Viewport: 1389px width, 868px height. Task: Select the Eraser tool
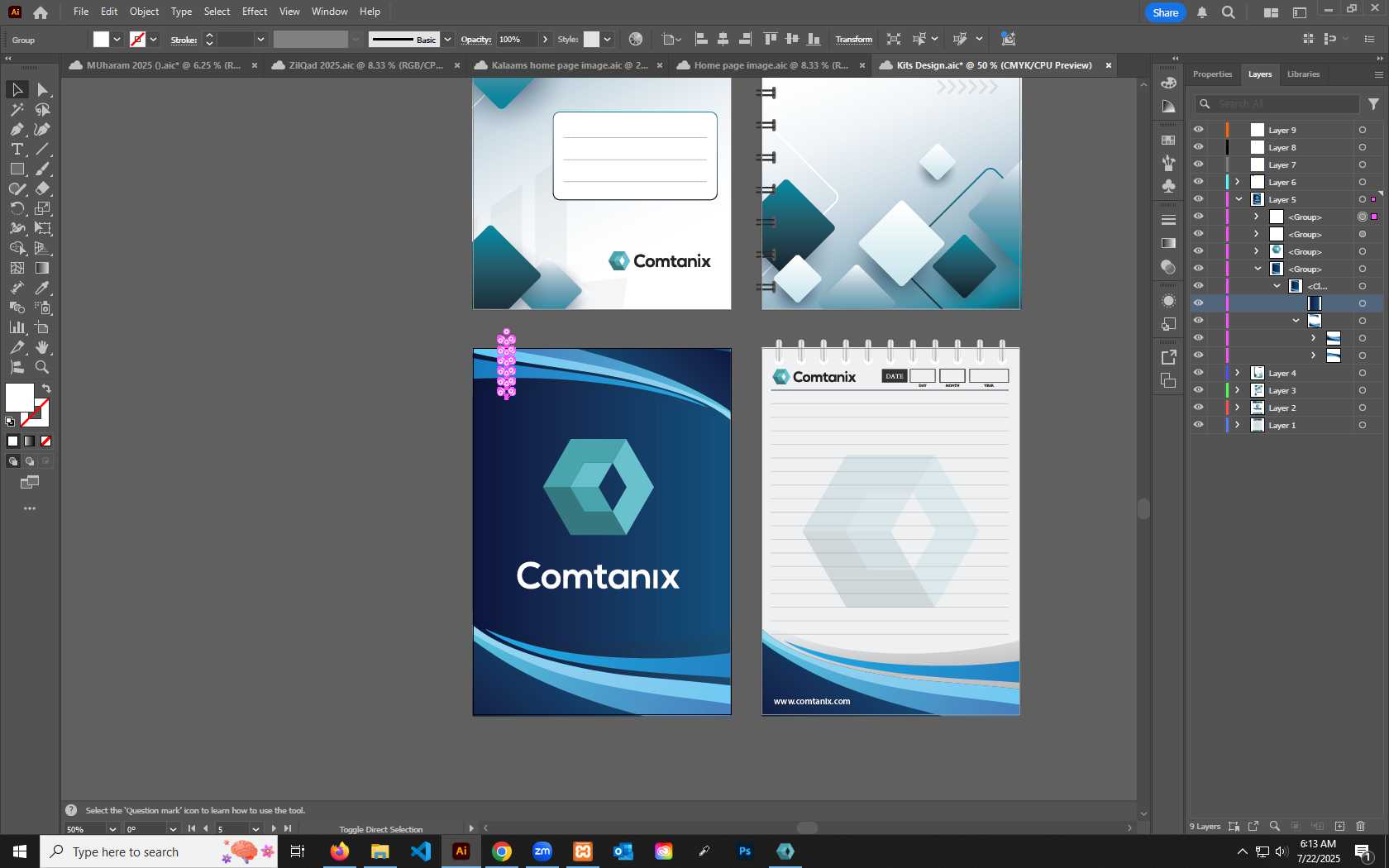tap(43, 188)
